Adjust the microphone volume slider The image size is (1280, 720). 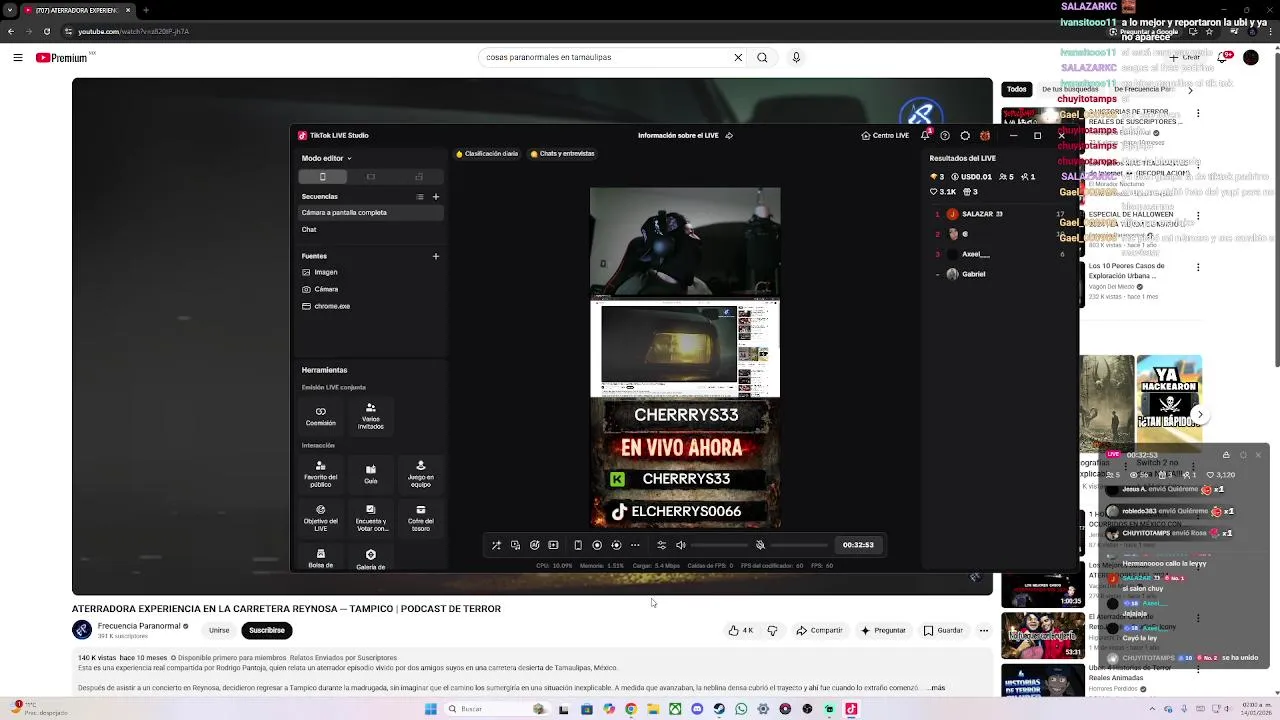tap(799, 545)
